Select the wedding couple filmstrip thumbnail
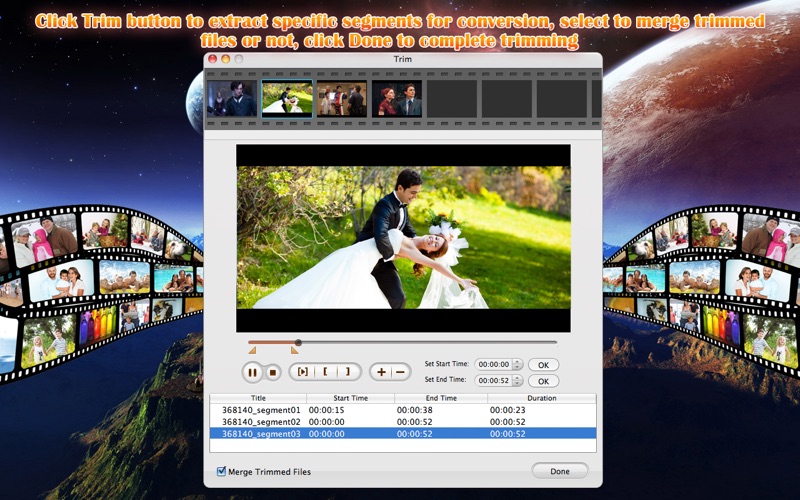This screenshot has height=500, width=800. pyautogui.click(x=287, y=99)
